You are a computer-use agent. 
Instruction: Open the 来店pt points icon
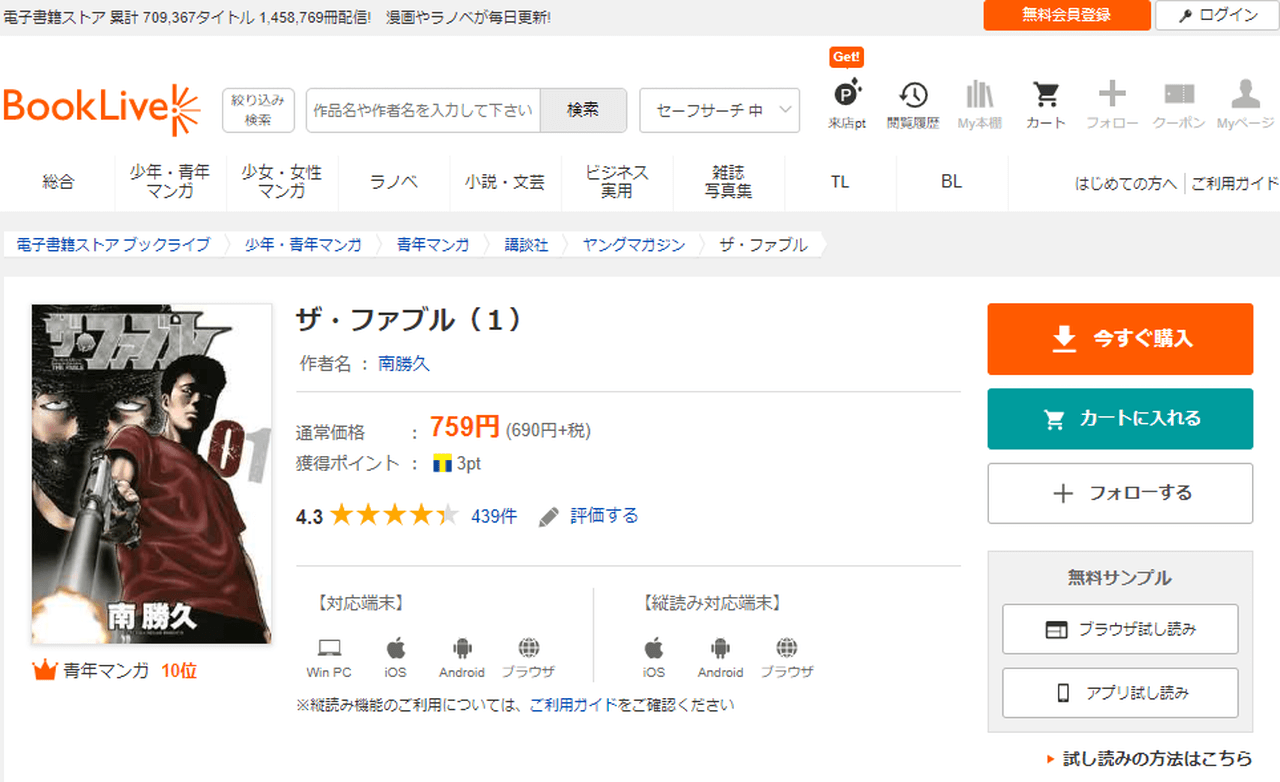click(847, 97)
